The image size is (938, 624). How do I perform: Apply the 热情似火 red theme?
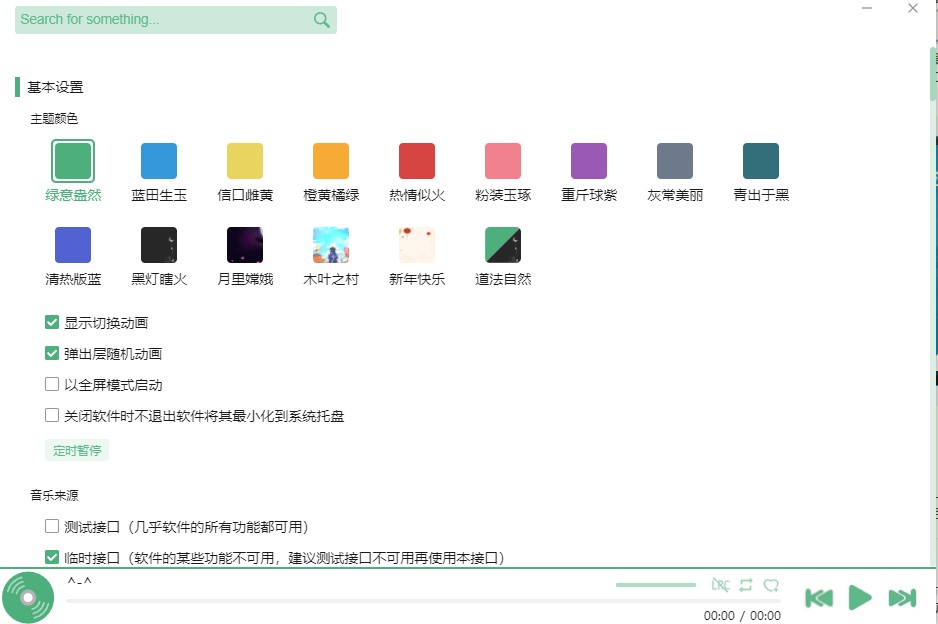416,158
